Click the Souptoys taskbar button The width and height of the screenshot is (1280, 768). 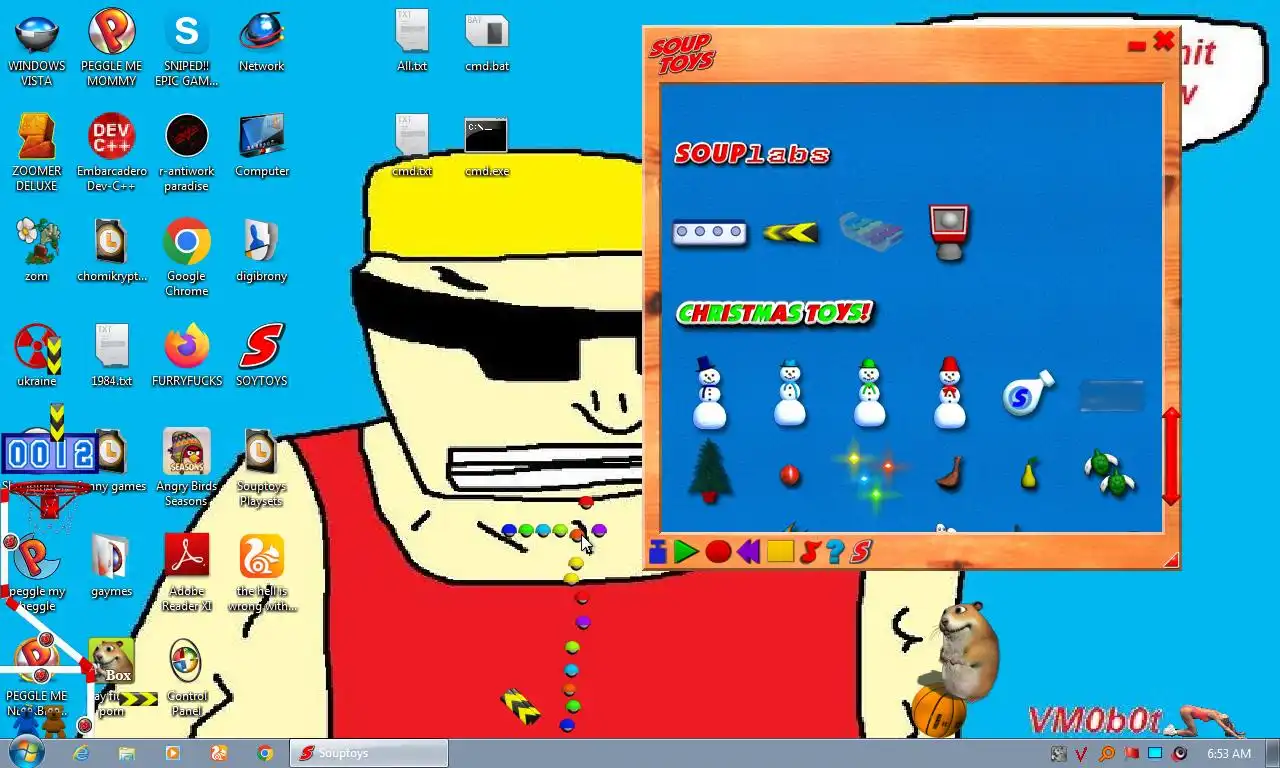369,753
